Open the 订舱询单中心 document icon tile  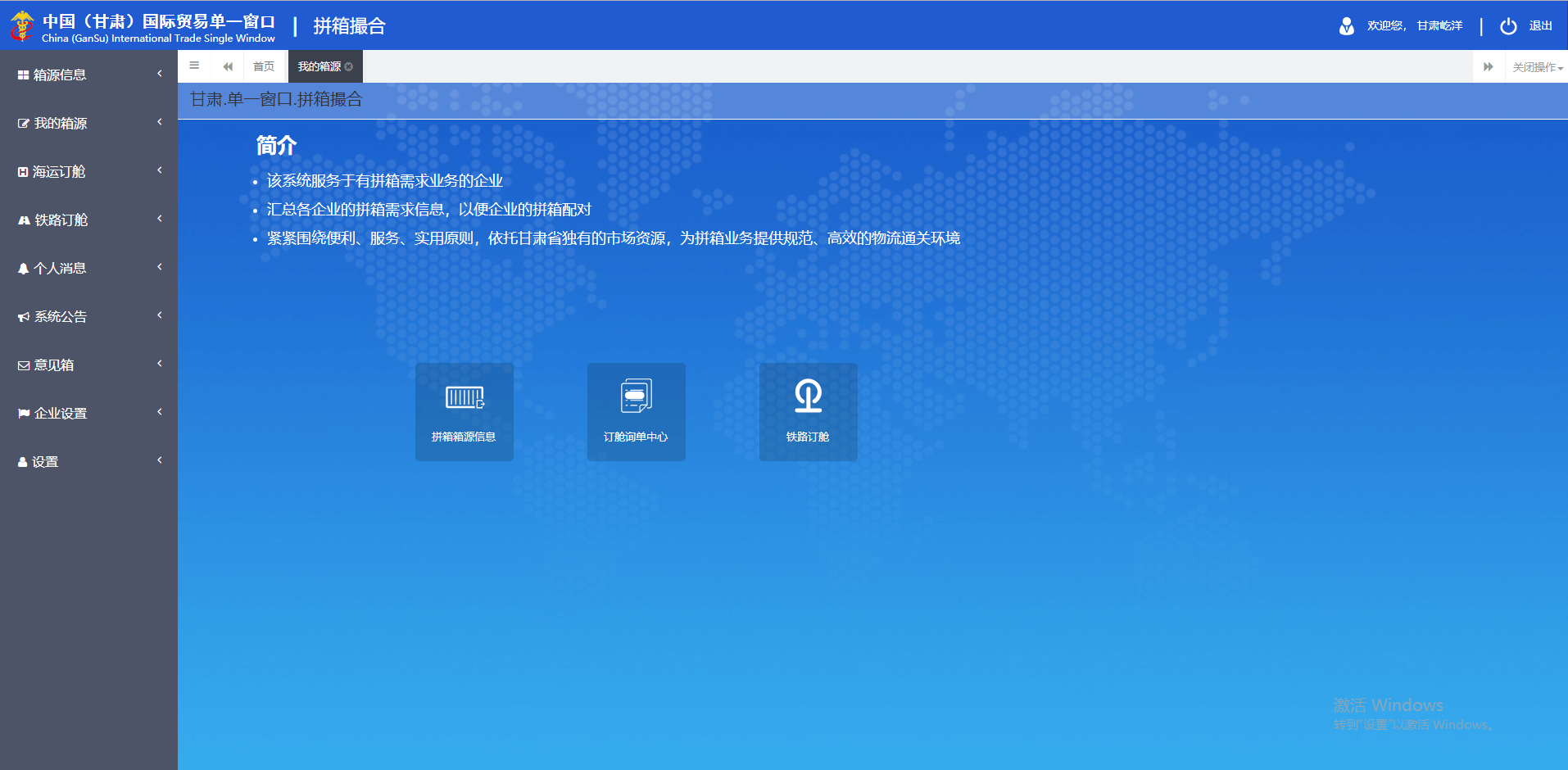pyautogui.click(x=637, y=411)
